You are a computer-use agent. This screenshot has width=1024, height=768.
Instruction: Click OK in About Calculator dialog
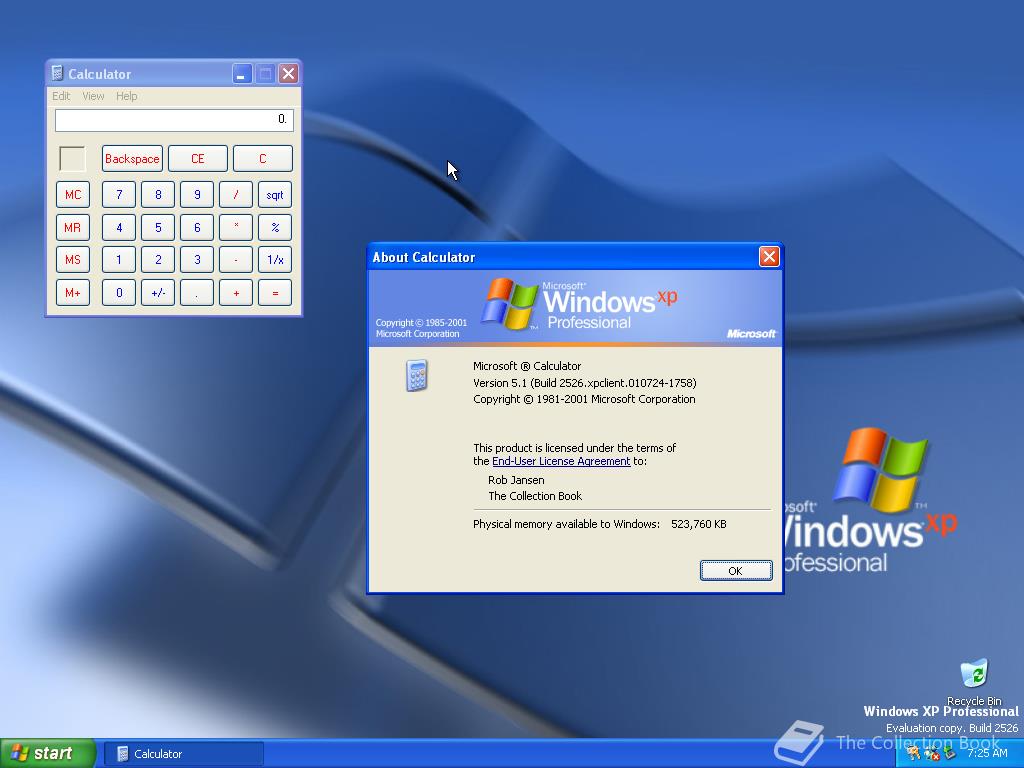click(x=736, y=571)
